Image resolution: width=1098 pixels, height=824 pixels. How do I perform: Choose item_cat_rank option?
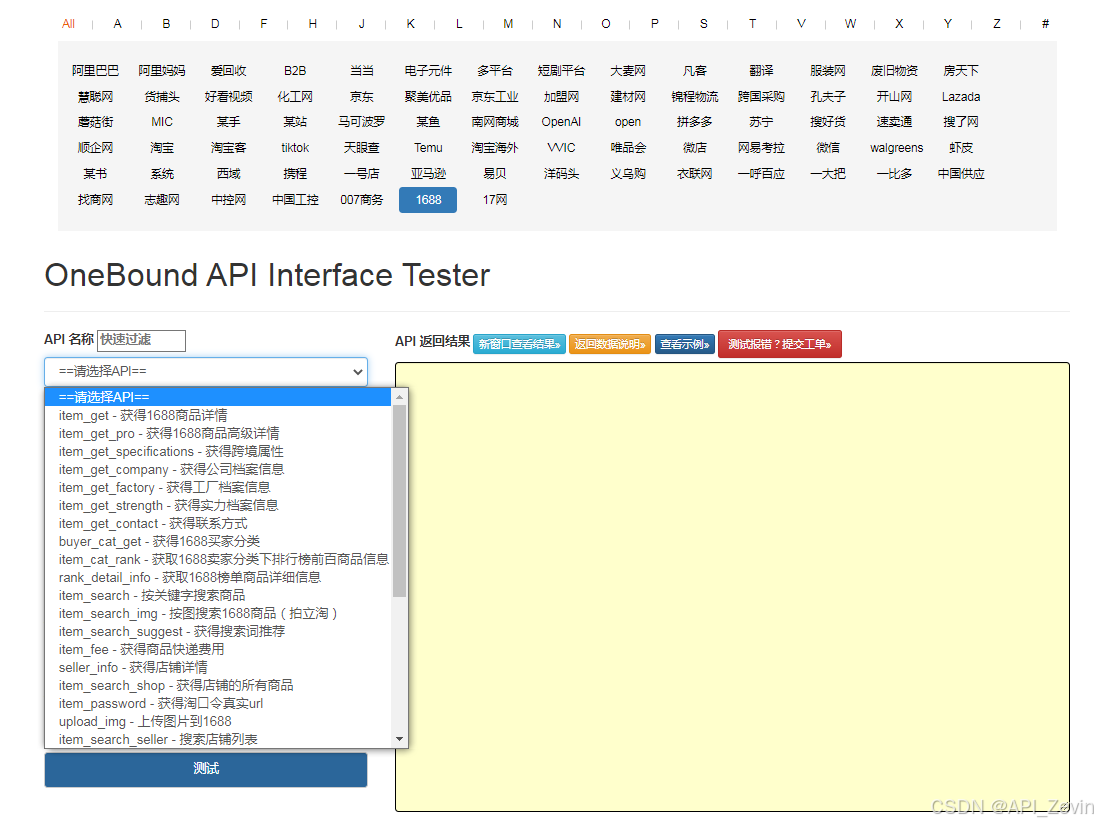coord(218,559)
